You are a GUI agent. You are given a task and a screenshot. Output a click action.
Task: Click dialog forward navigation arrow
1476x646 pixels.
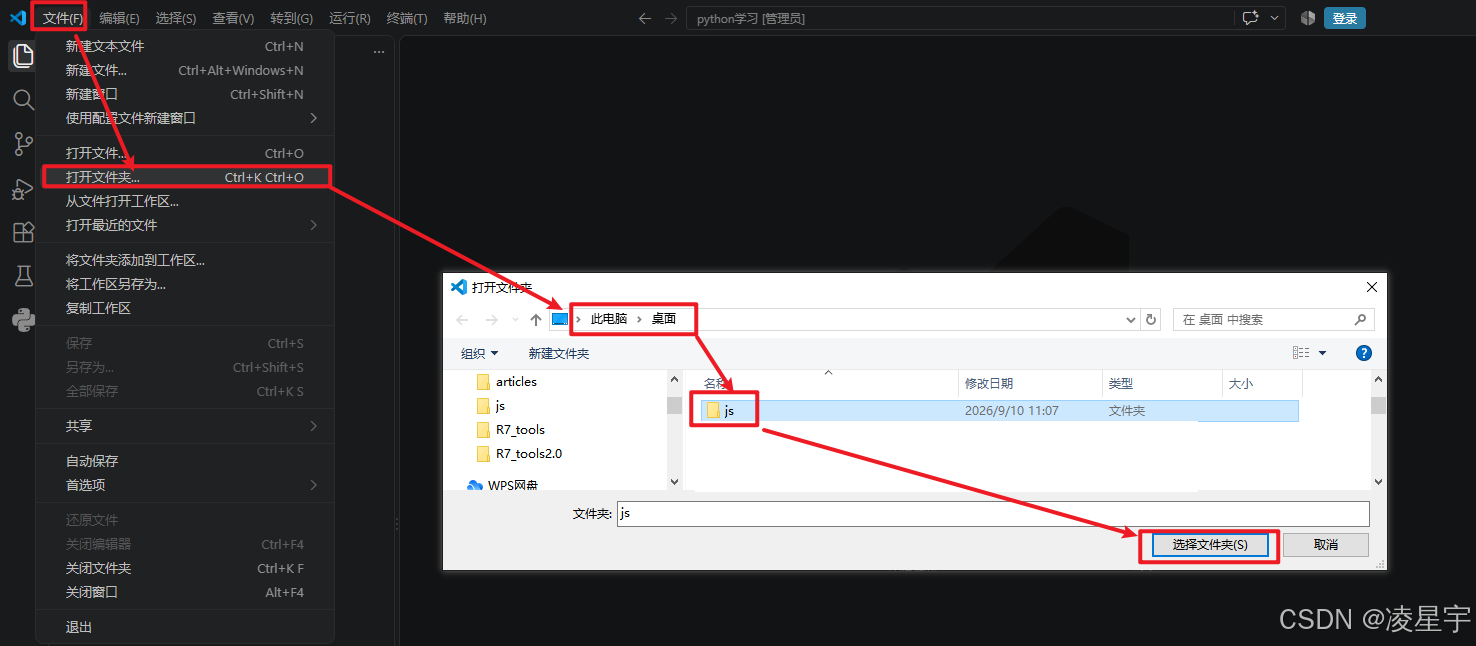491,320
